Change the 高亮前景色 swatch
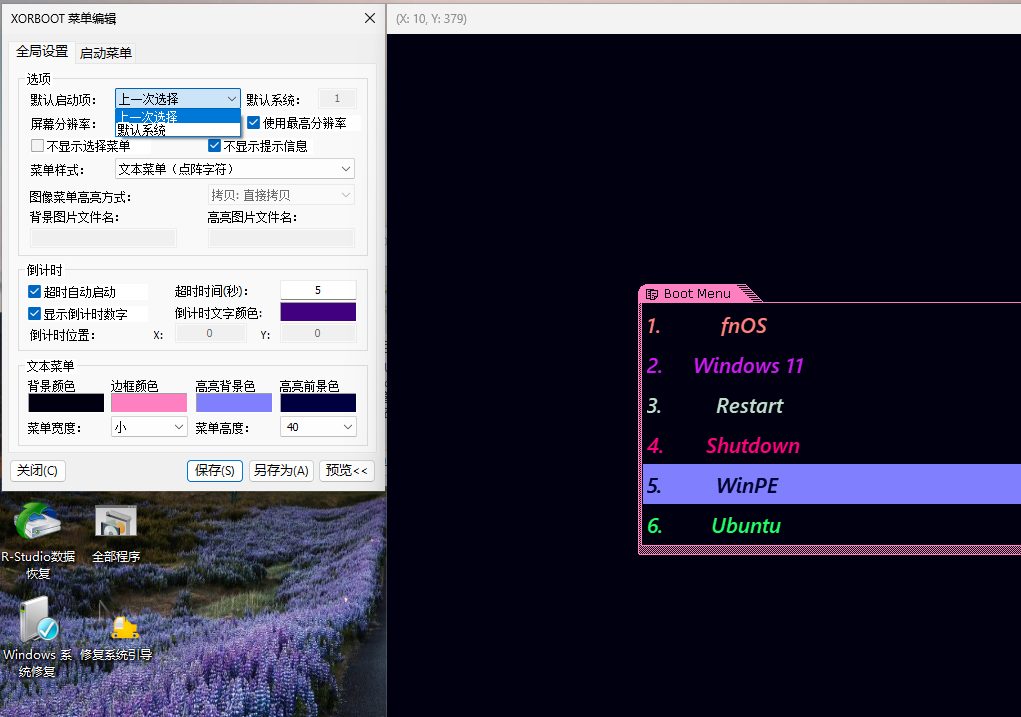The width and height of the screenshot is (1021, 717). (x=318, y=402)
